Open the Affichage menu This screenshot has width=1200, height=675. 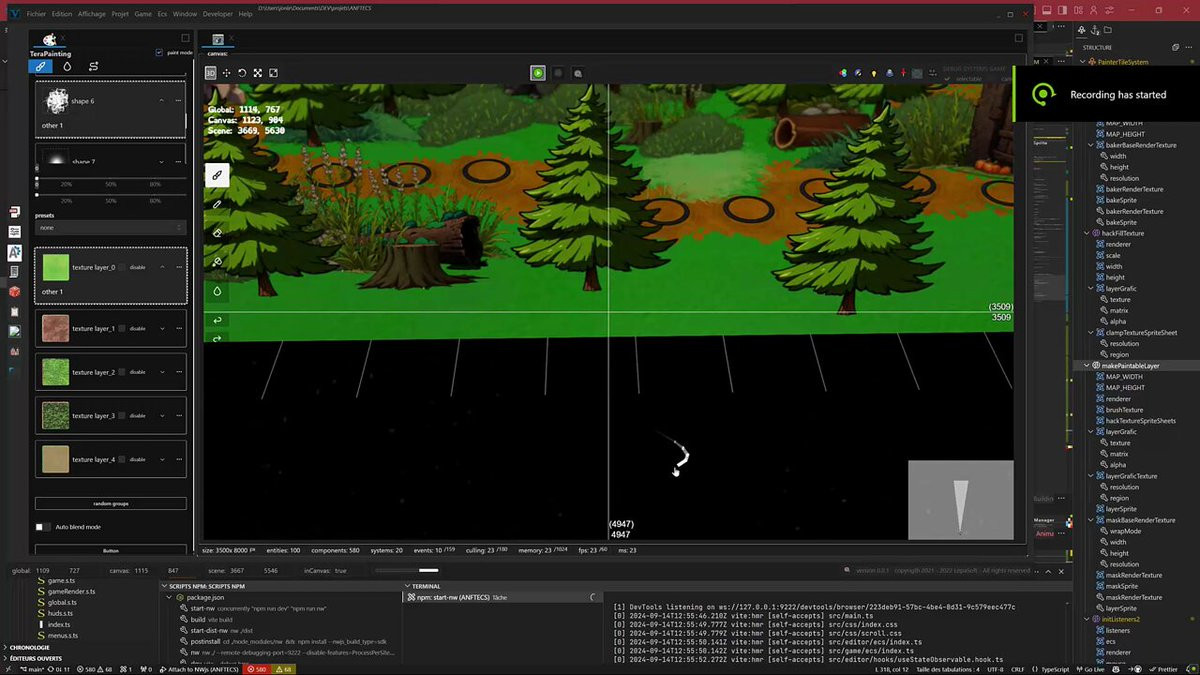click(x=92, y=14)
